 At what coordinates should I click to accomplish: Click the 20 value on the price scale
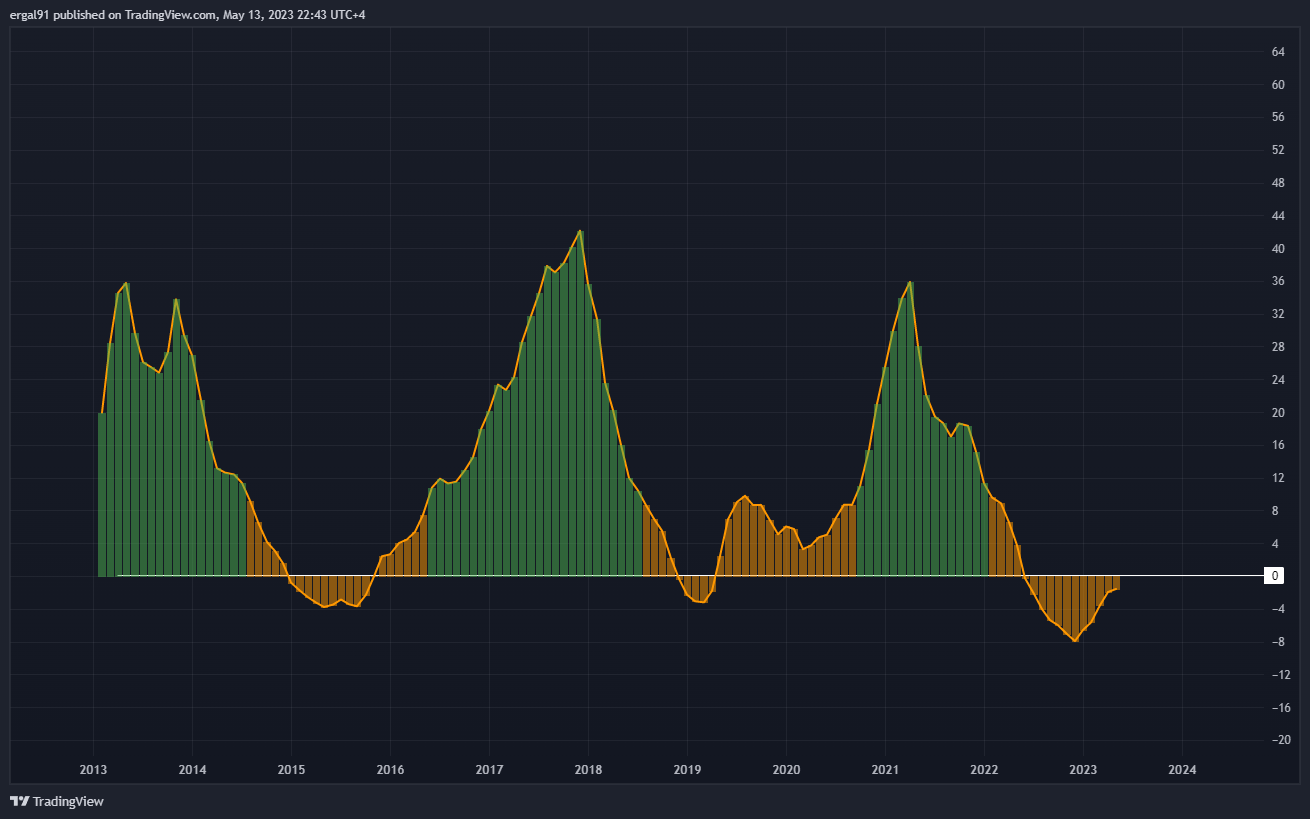pyautogui.click(x=1278, y=412)
